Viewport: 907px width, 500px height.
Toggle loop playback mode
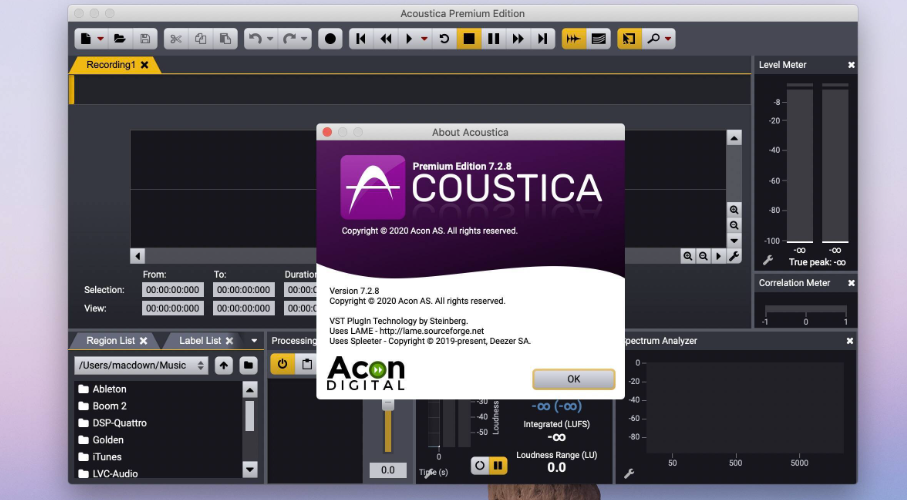click(444, 39)
